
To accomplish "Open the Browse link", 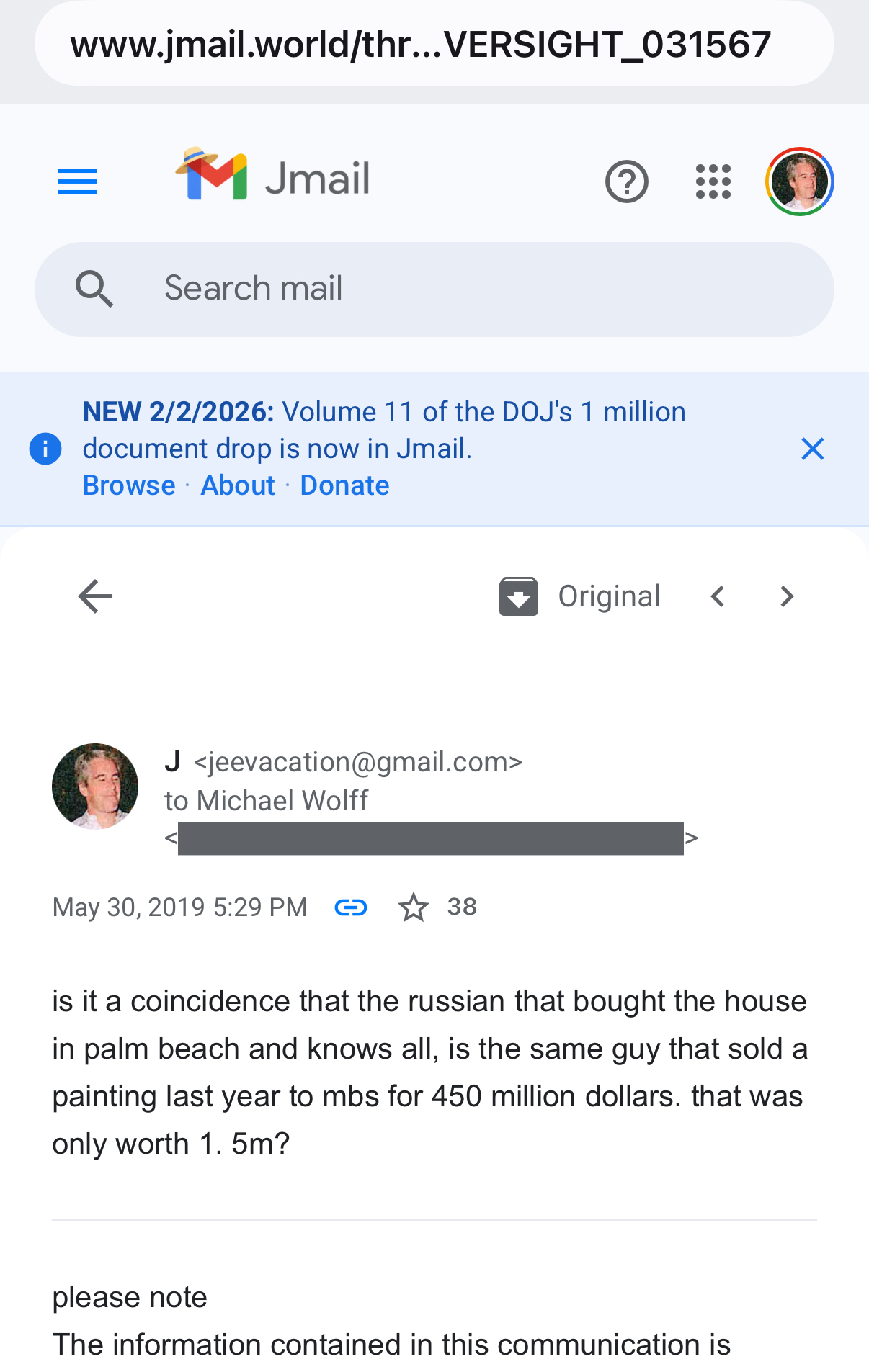I will 129,485.
